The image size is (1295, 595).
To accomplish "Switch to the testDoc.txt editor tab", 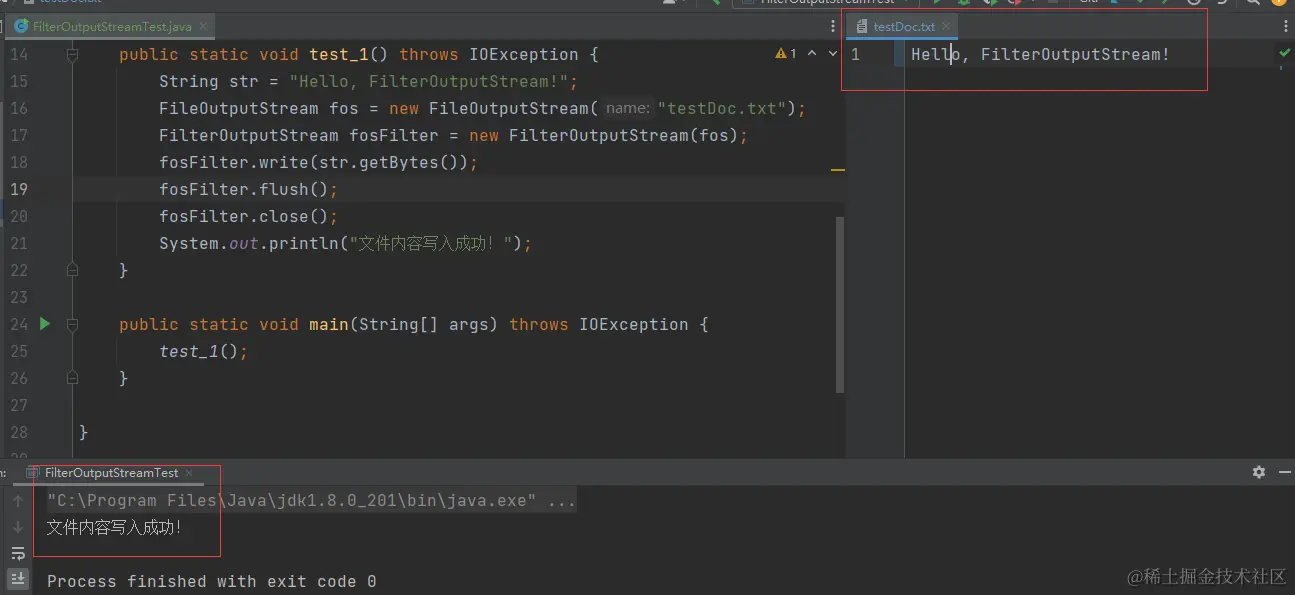I will click(903, 26).
